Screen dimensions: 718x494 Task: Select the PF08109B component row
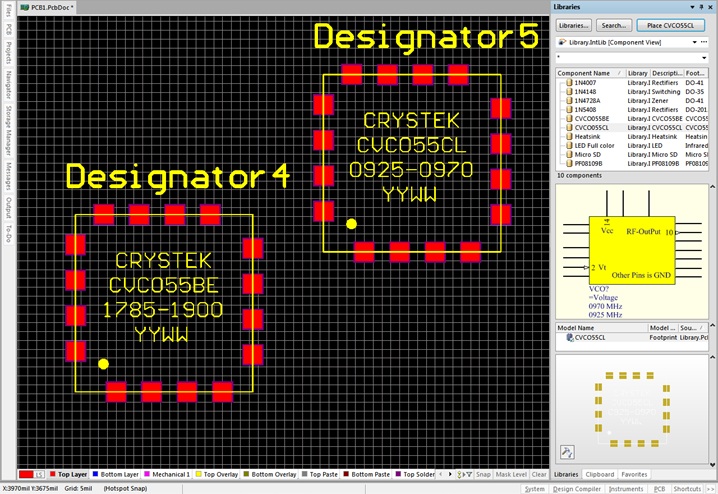633,163
